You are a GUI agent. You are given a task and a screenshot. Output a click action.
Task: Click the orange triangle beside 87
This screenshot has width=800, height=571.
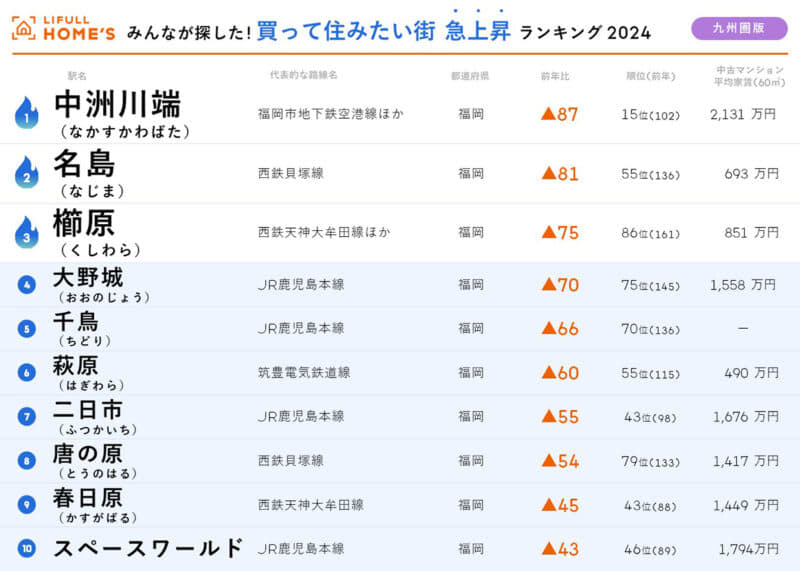point(548,114)
